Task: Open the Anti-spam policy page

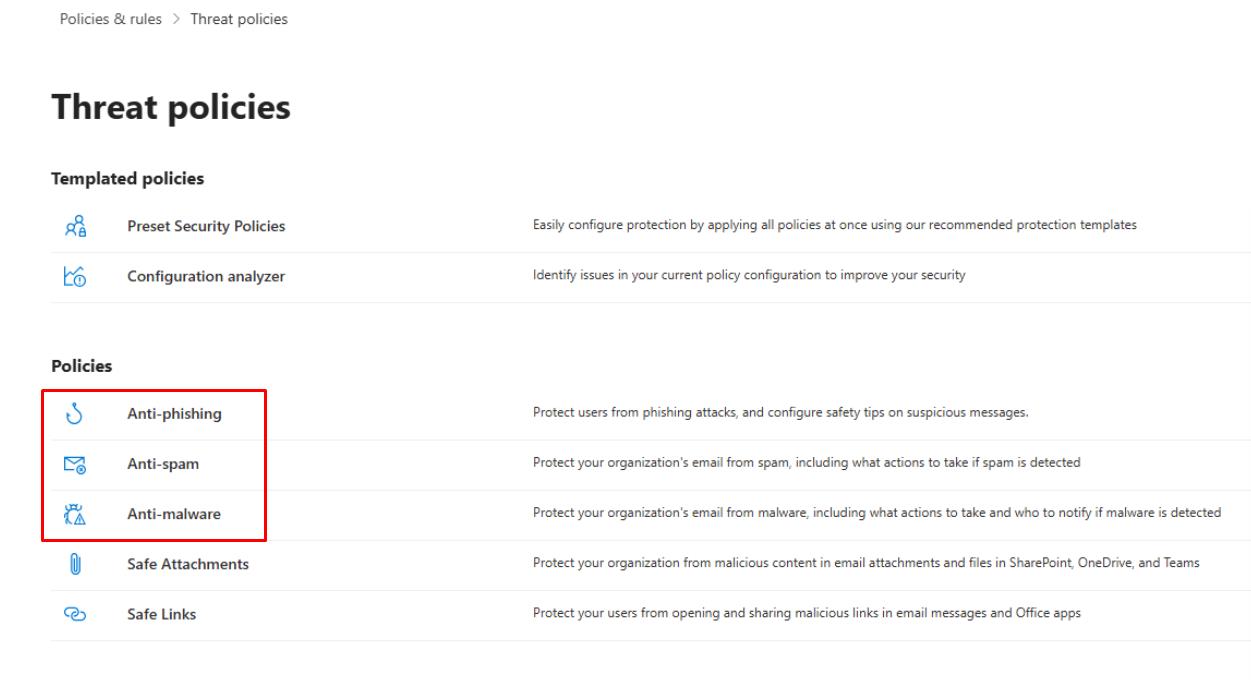Action: 163,464
